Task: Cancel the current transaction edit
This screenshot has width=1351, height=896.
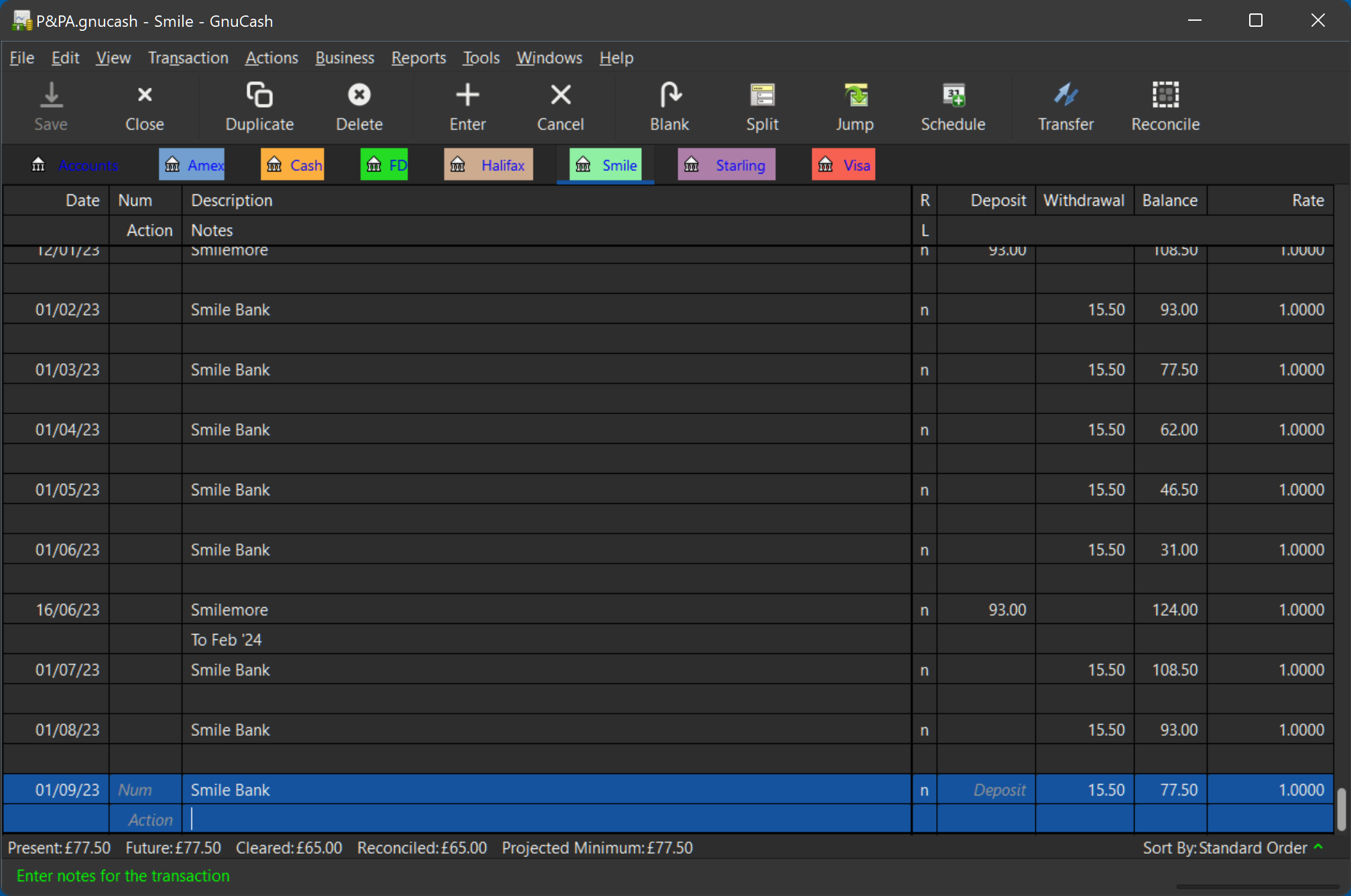Action: coord(560,95)
